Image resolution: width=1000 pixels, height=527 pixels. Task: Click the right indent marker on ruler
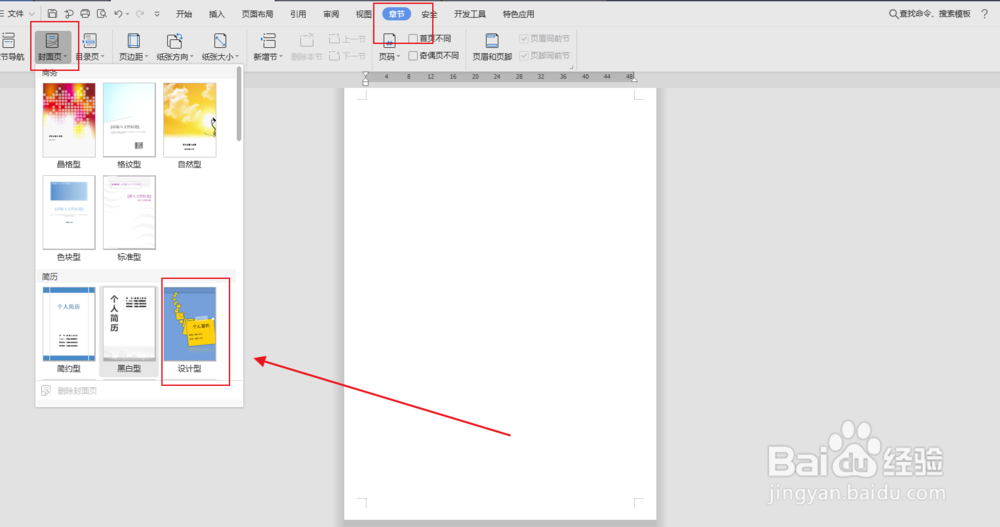pyautogui.click(x=633, y=78)
